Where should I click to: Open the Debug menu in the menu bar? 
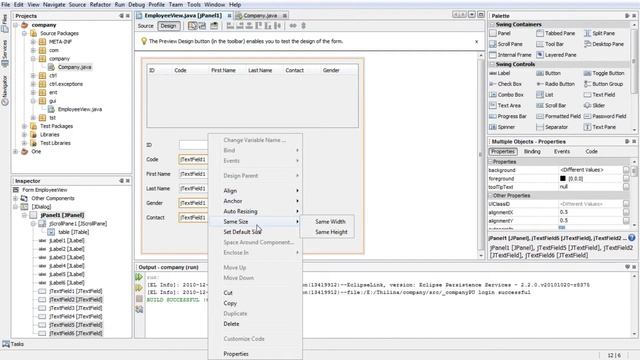coord(136,4)
